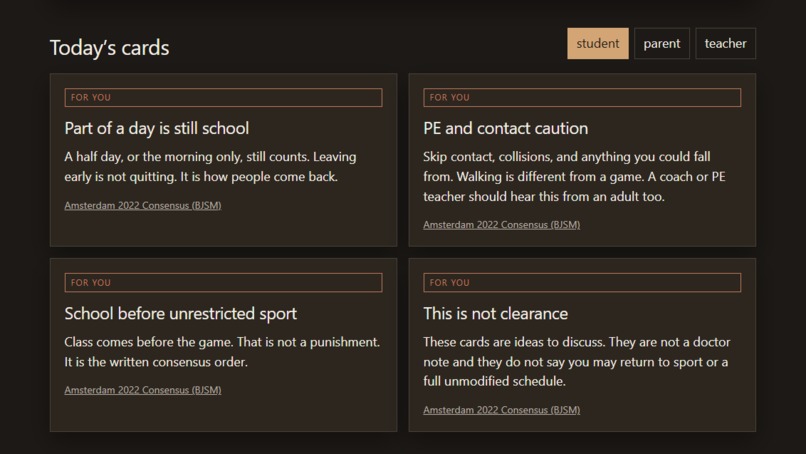806x454 pixels.
Task: Click the 'School before unrestricted sport' title
Action: [x=180, y=314]
